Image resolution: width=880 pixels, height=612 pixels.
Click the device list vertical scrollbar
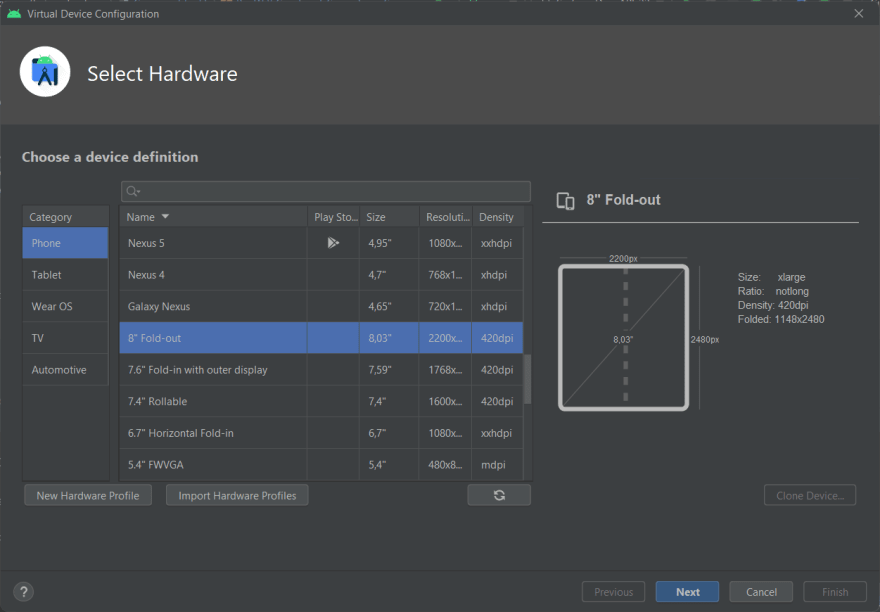coord(527,378)
